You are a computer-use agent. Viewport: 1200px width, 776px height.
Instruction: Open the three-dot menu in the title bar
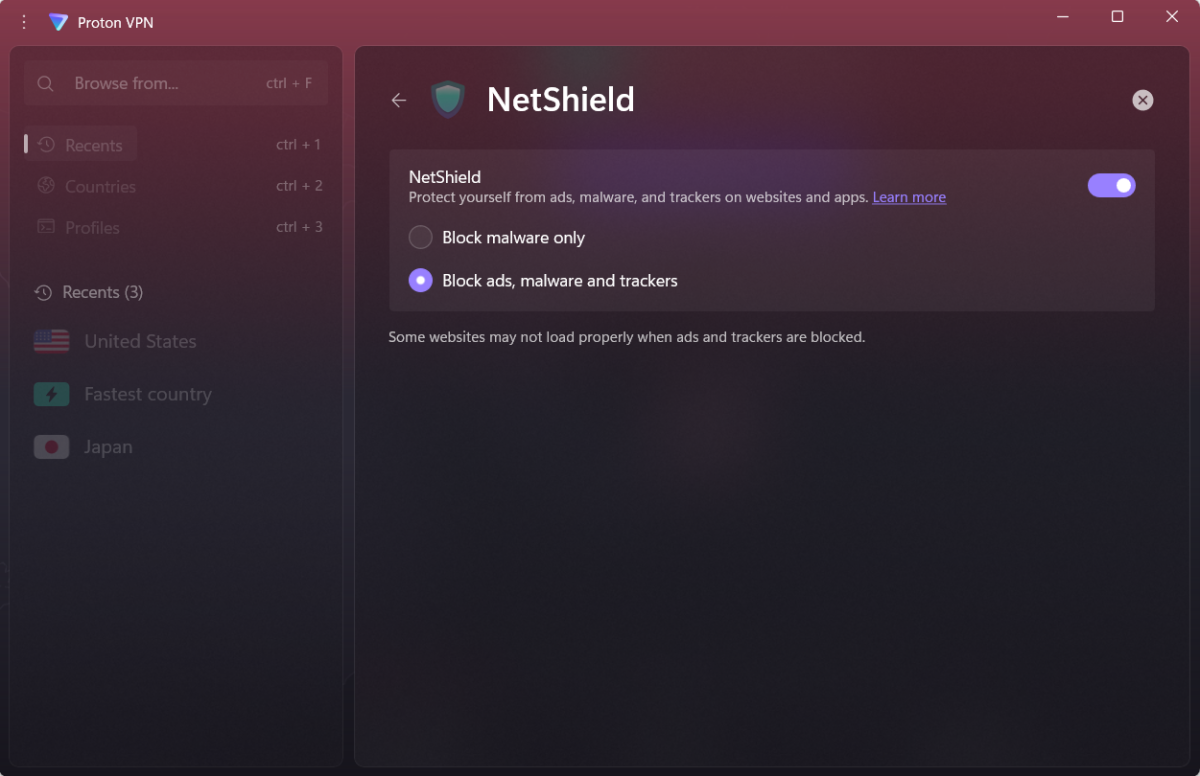coord(24,22)
